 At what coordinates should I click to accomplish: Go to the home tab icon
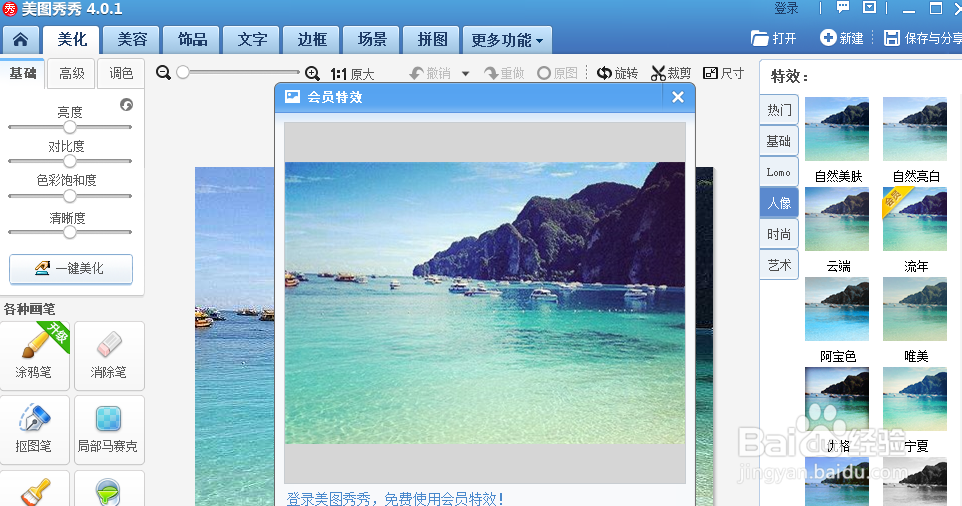point(20,40)
